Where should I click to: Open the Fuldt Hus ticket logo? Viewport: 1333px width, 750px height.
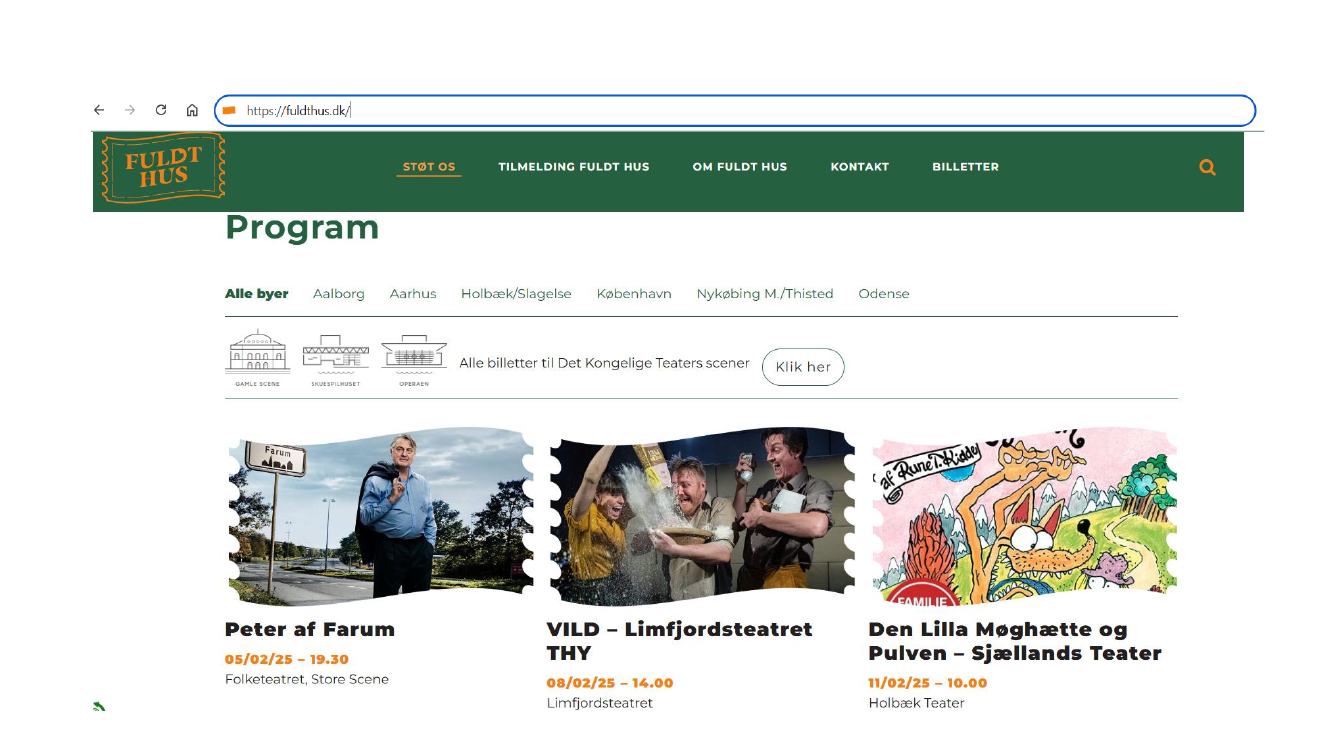[x=163, y=168]
